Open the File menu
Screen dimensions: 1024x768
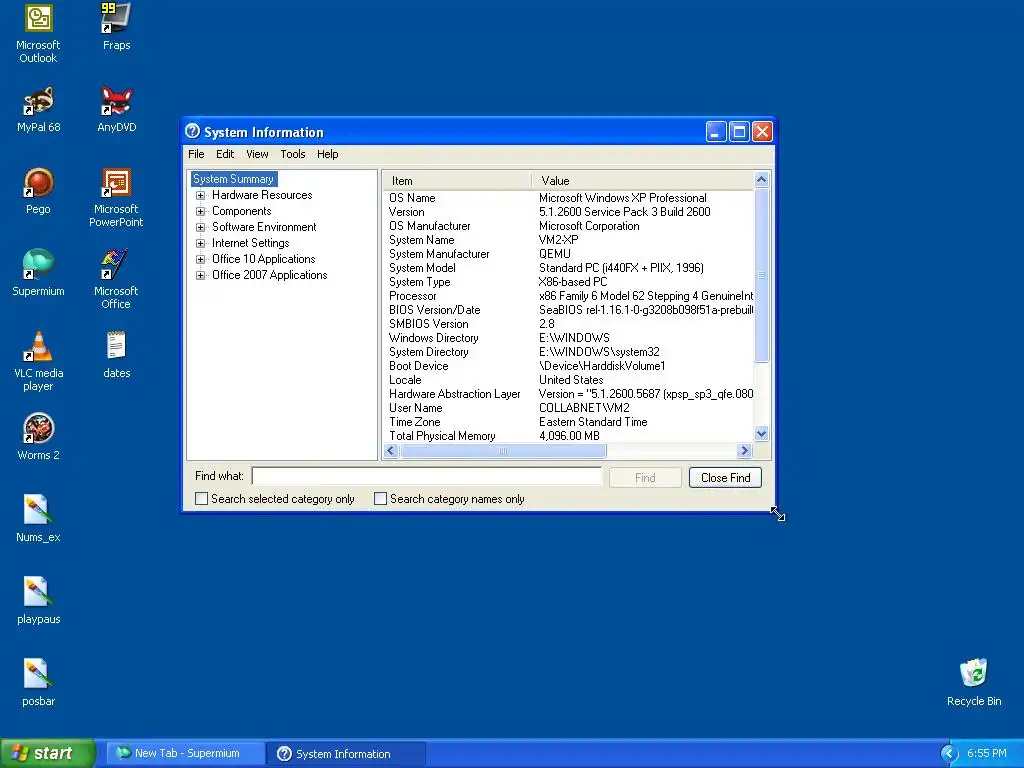point(196,154)
